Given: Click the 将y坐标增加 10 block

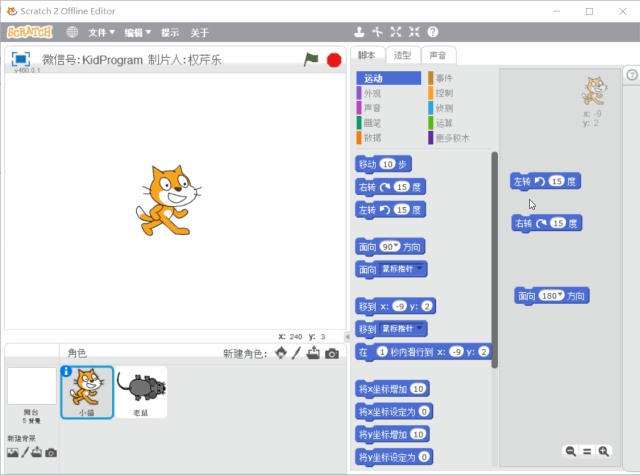Looking at the screenshot, I should pos(392,434).
